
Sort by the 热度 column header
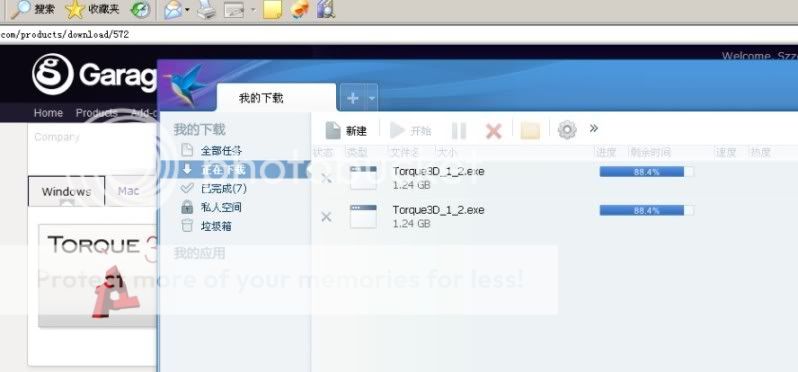click(760, 152)
